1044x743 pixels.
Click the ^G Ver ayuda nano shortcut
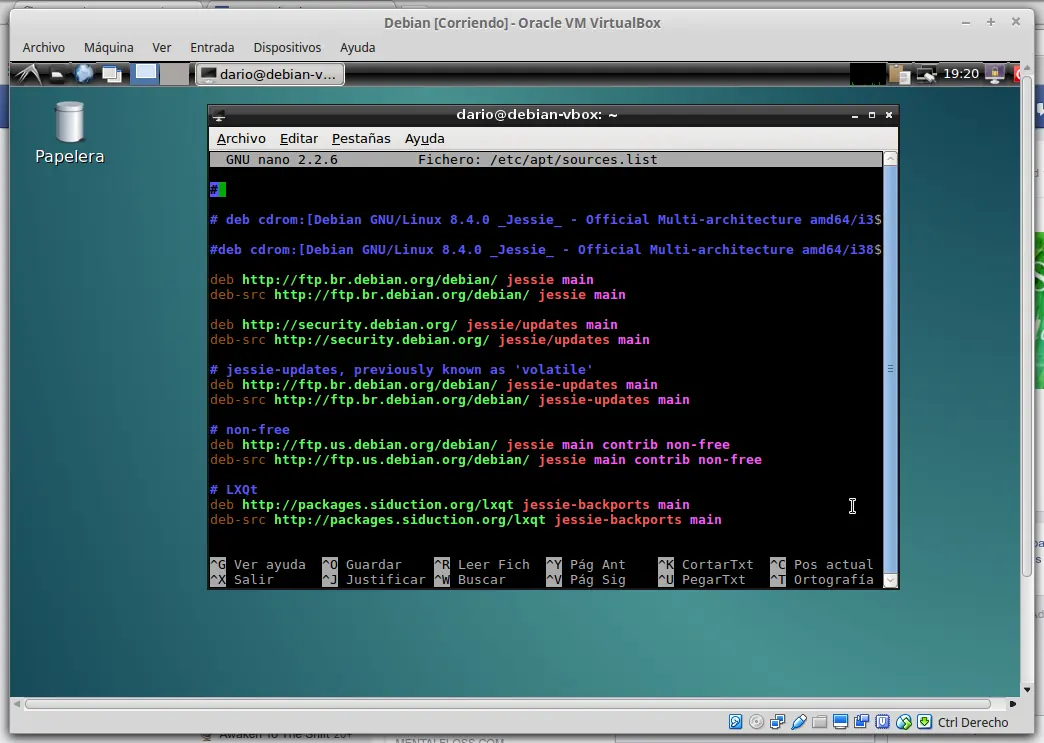pyautogui.click(x=258, y=565)
